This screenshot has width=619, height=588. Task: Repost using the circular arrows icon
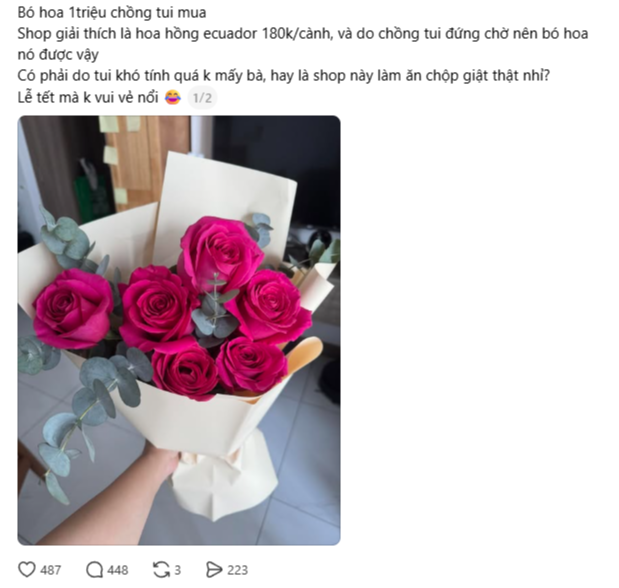coord(161,570)
